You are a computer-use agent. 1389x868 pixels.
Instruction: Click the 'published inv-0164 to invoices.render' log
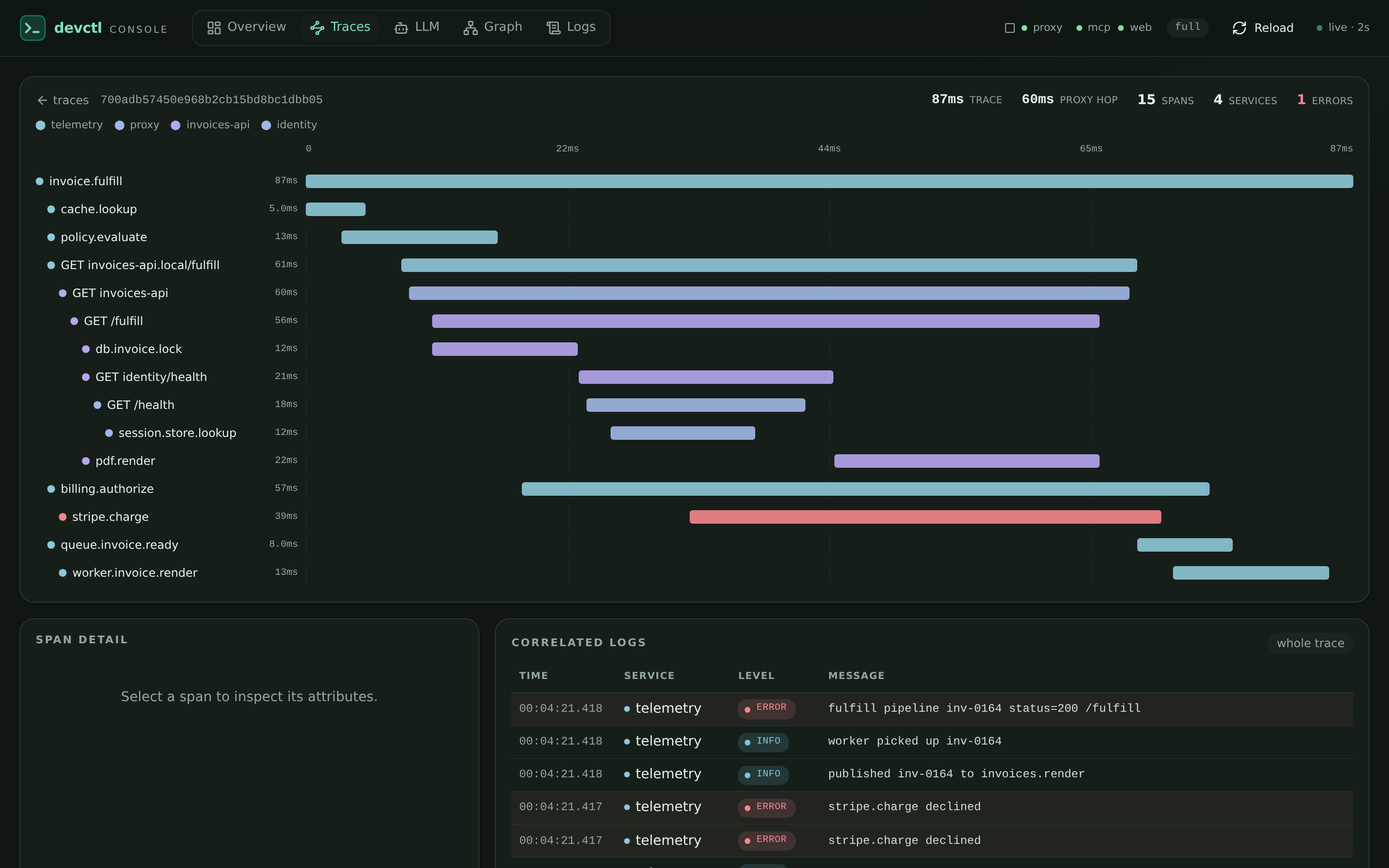pyautogui.click(x=956, y=774)
